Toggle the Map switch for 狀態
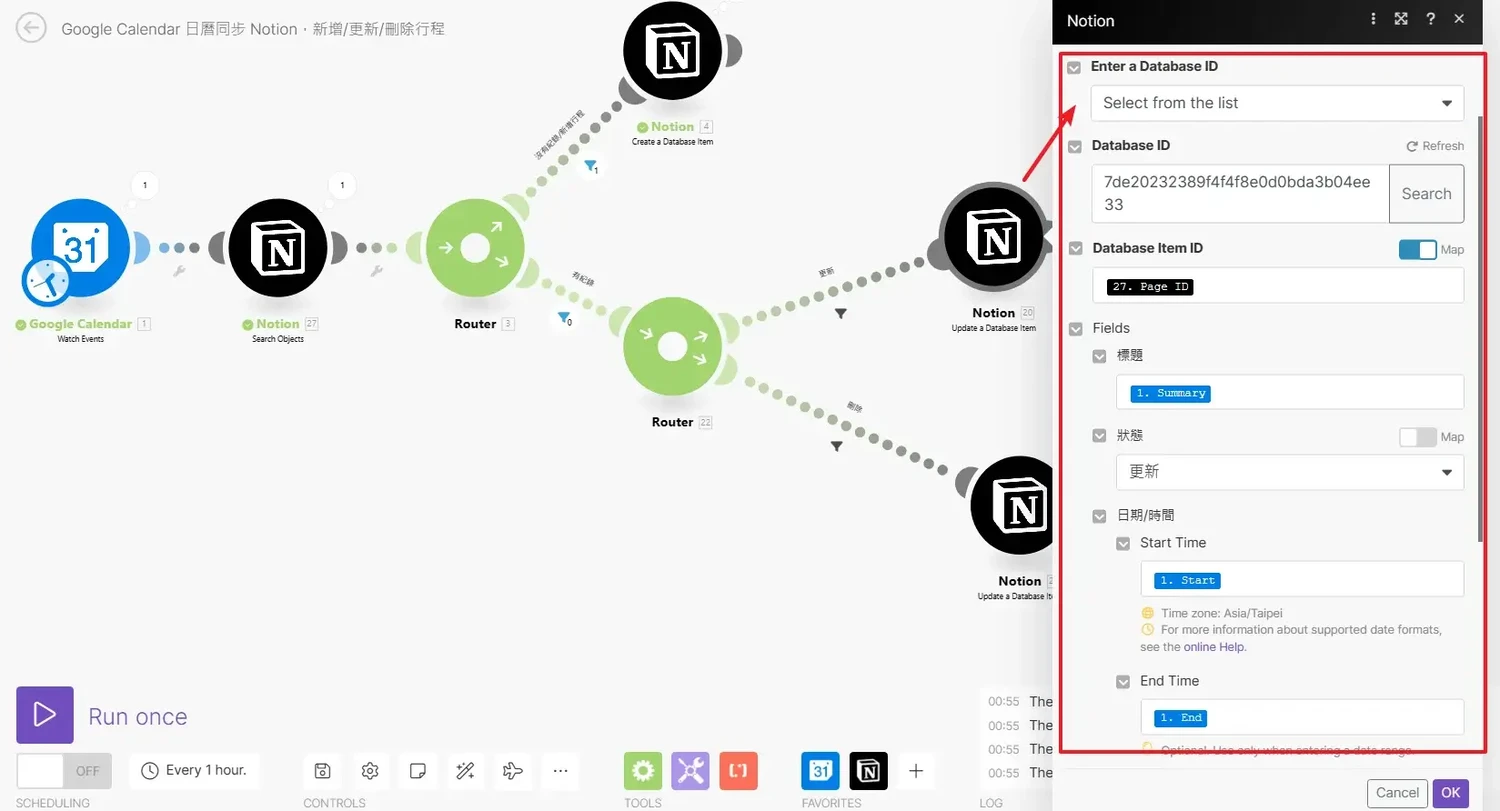Screen dimensions: 1500x811 pos(1417,437)
